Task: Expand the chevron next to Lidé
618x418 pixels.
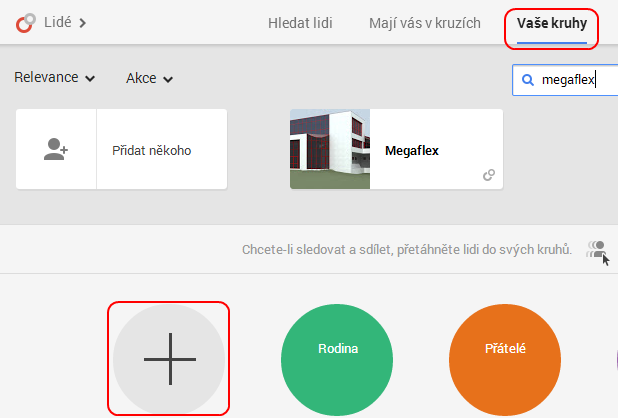Action: (82, 23)
